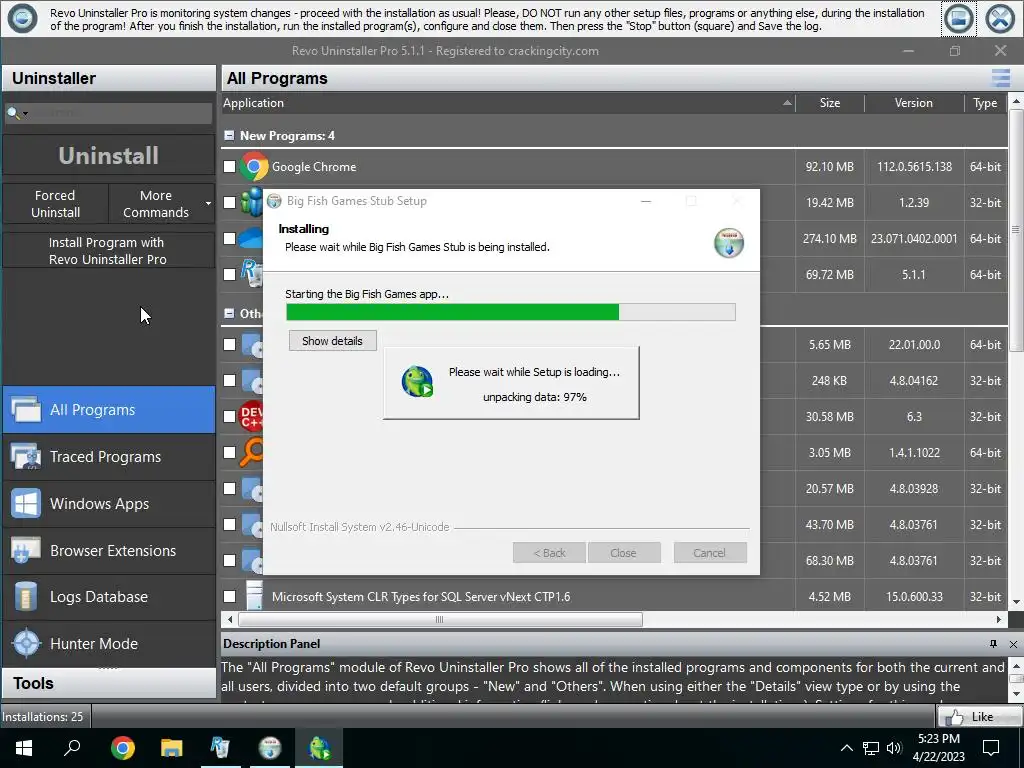Click the horizontal scrollbar thumb of program list
The width and height of the screenshot is (1024, 768).
pos(440,619)
